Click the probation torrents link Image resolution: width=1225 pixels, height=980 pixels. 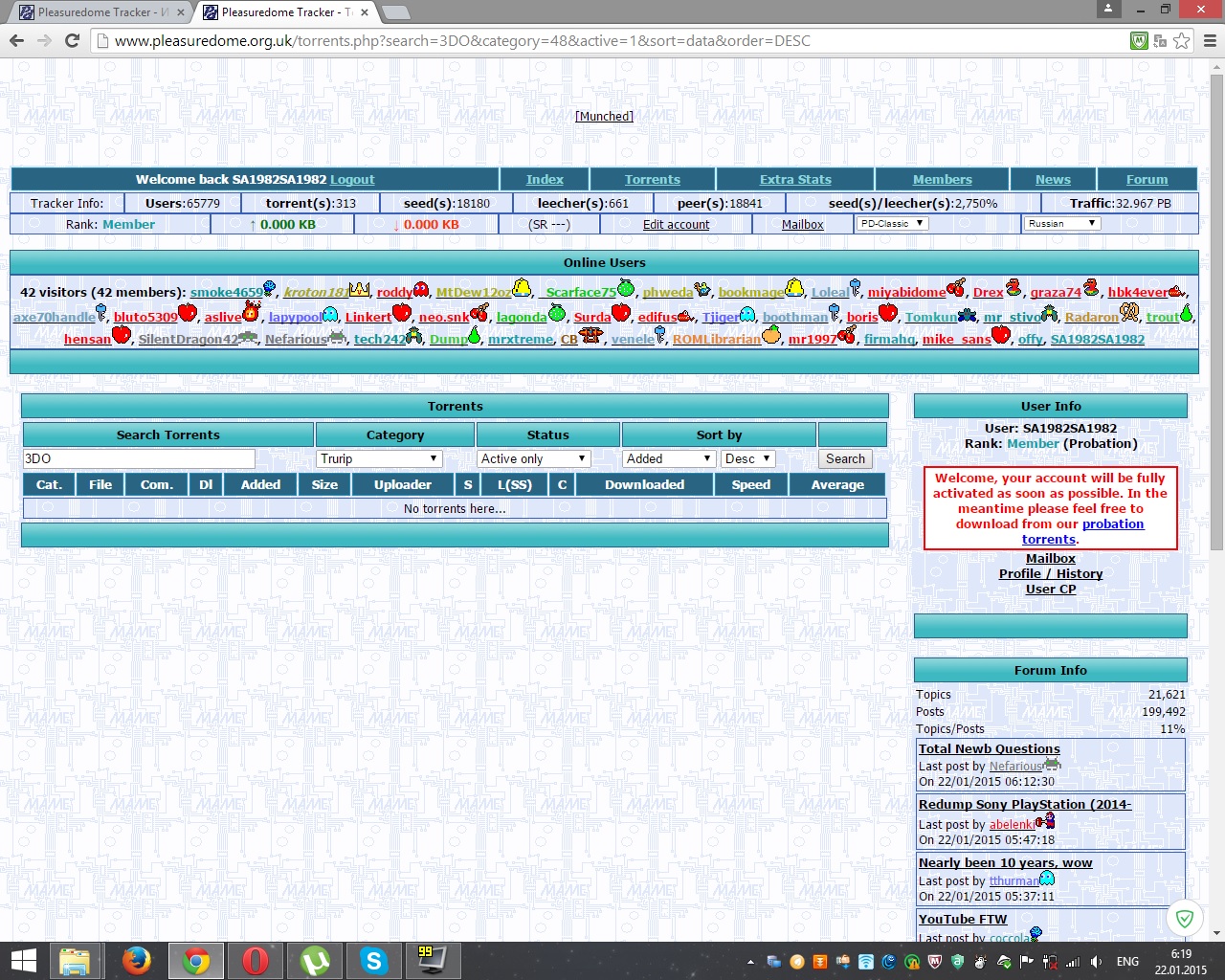(1082, 531)
